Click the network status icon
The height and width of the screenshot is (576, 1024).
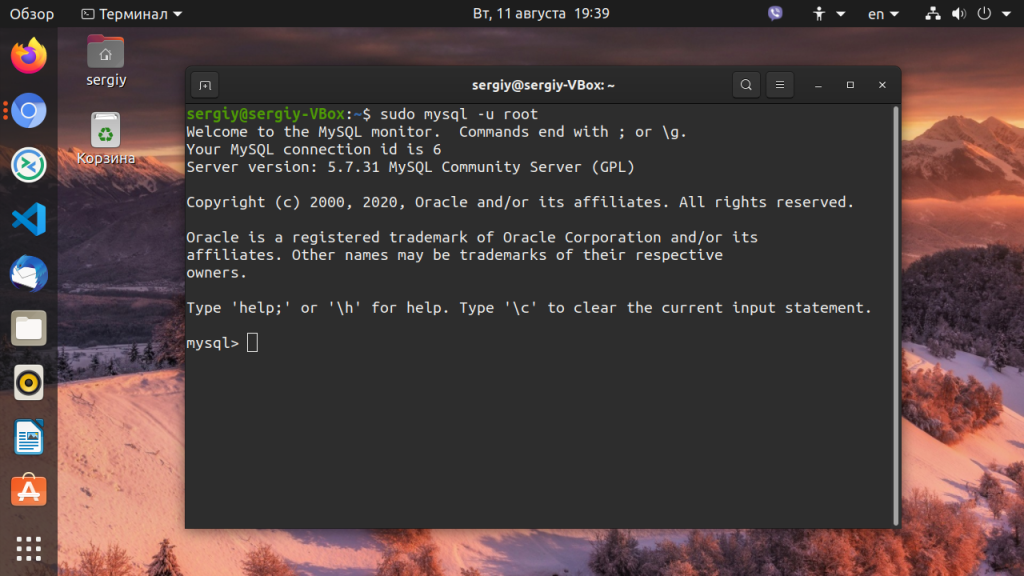pos(933,14)
